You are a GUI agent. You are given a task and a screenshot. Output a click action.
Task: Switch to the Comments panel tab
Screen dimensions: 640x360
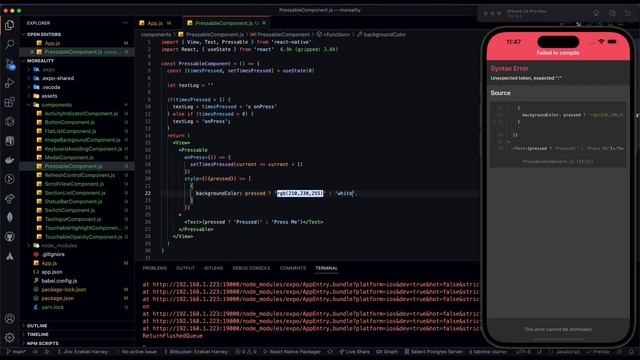click(293, 268)
